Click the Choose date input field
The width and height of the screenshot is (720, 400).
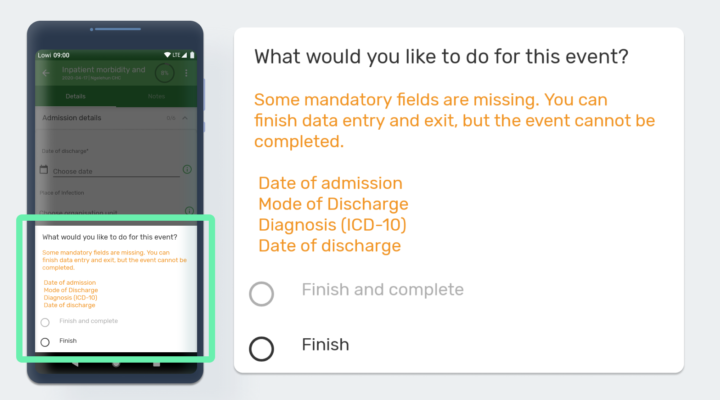(116, 171)
